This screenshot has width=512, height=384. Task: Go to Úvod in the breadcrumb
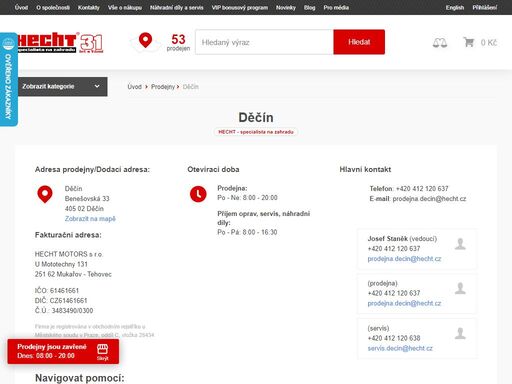tap(135, 87)
